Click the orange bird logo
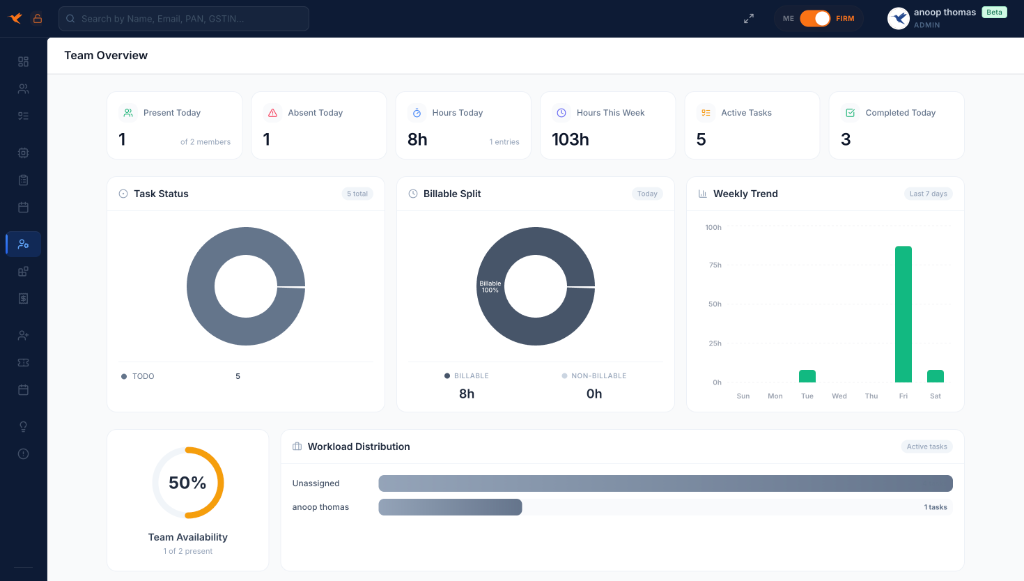This screenshot has width=1024, height=581. [16, 18]
